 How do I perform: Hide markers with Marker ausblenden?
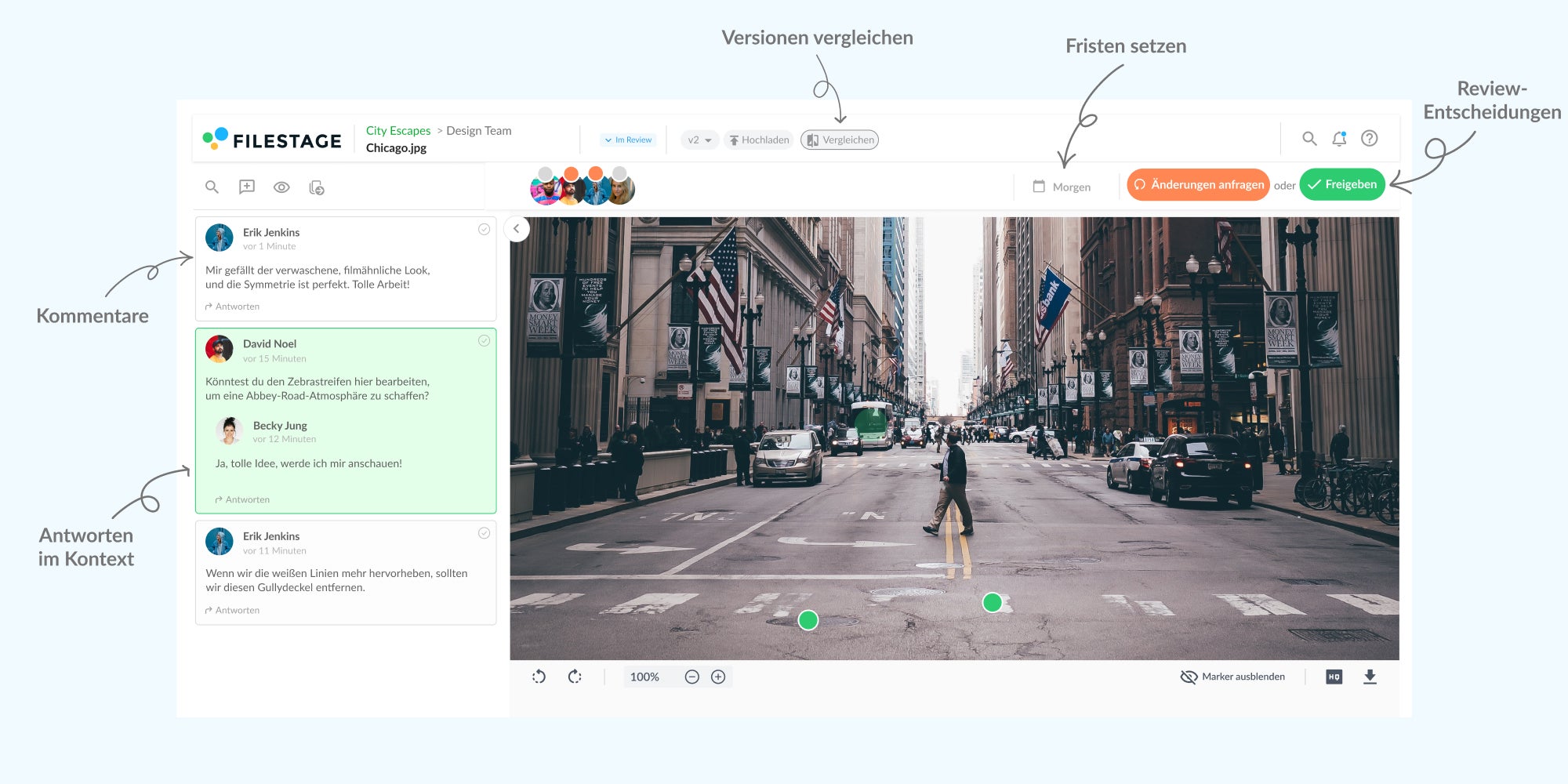click(x=1232, y=676)
